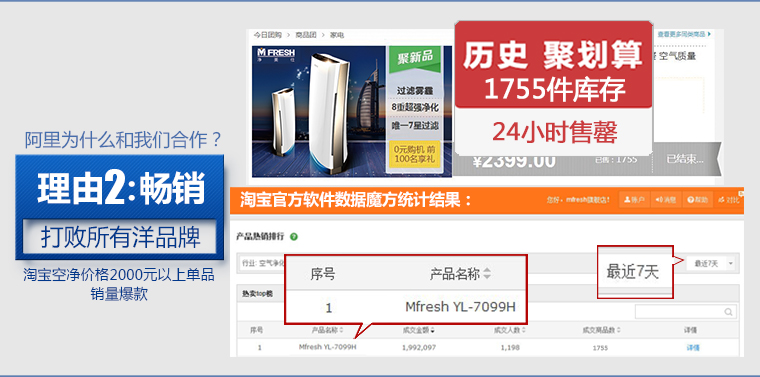Click the 账户 account icon button
The height and width of the screenshot is (377, 760).
coord(633,200)
